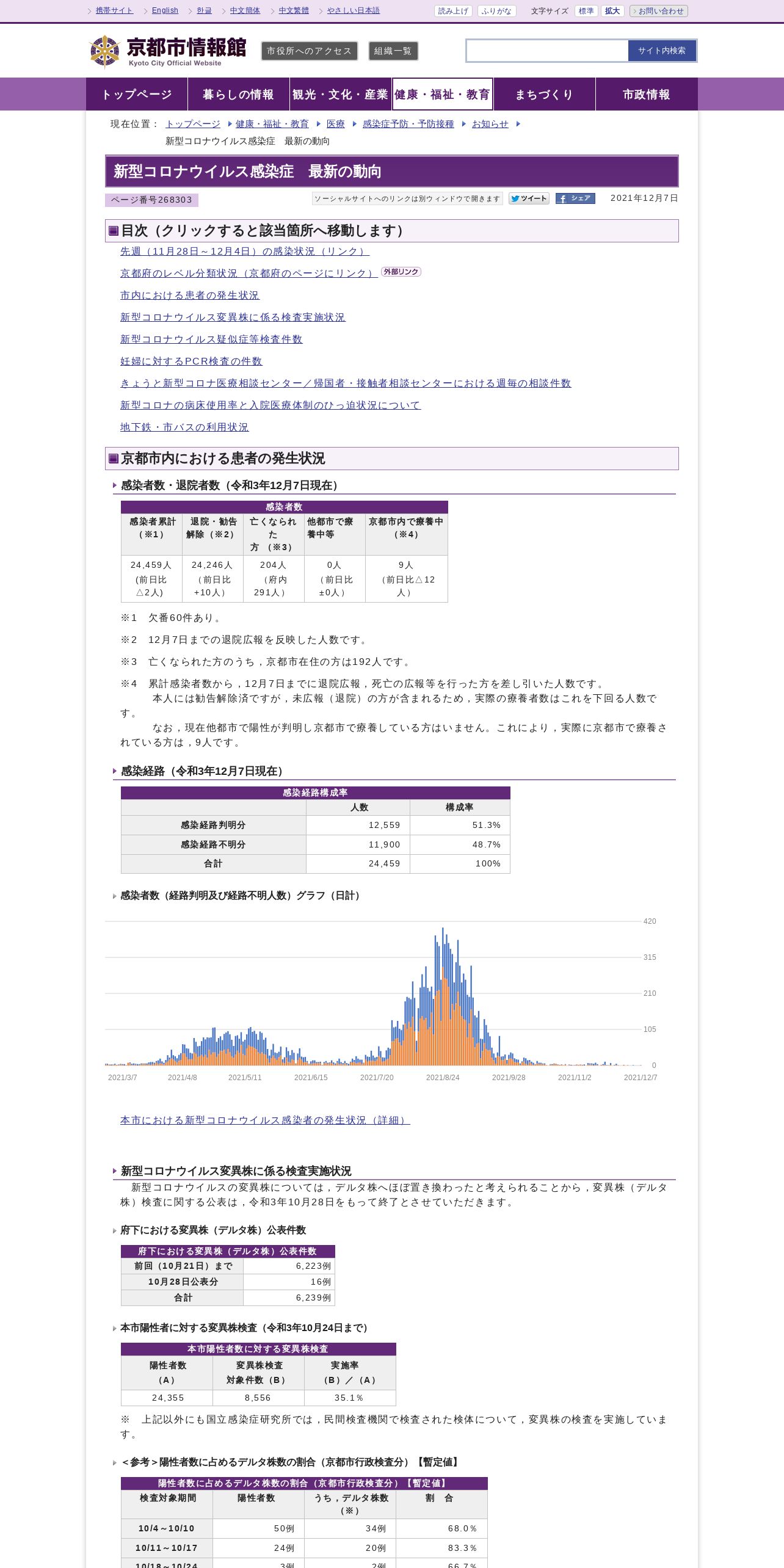Image resolution: width=784 pixels, height=1568 pixels.
Task: Click the Twitter ツイート button
Action: coord(529,198)
